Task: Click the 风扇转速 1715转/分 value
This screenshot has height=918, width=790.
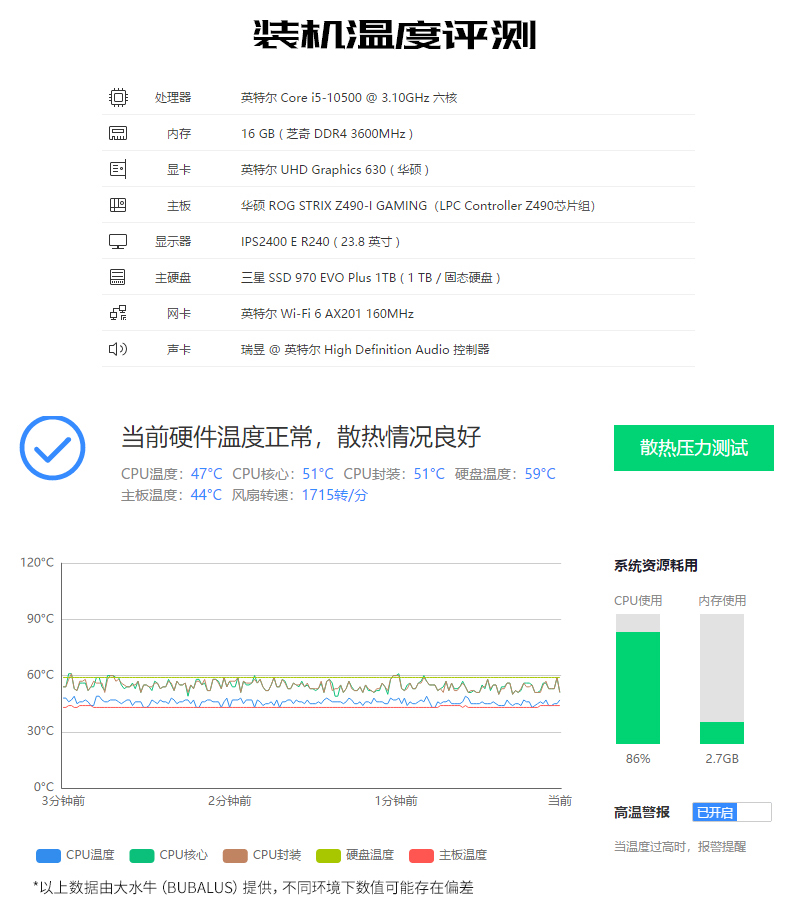Action: click(334, 495)
